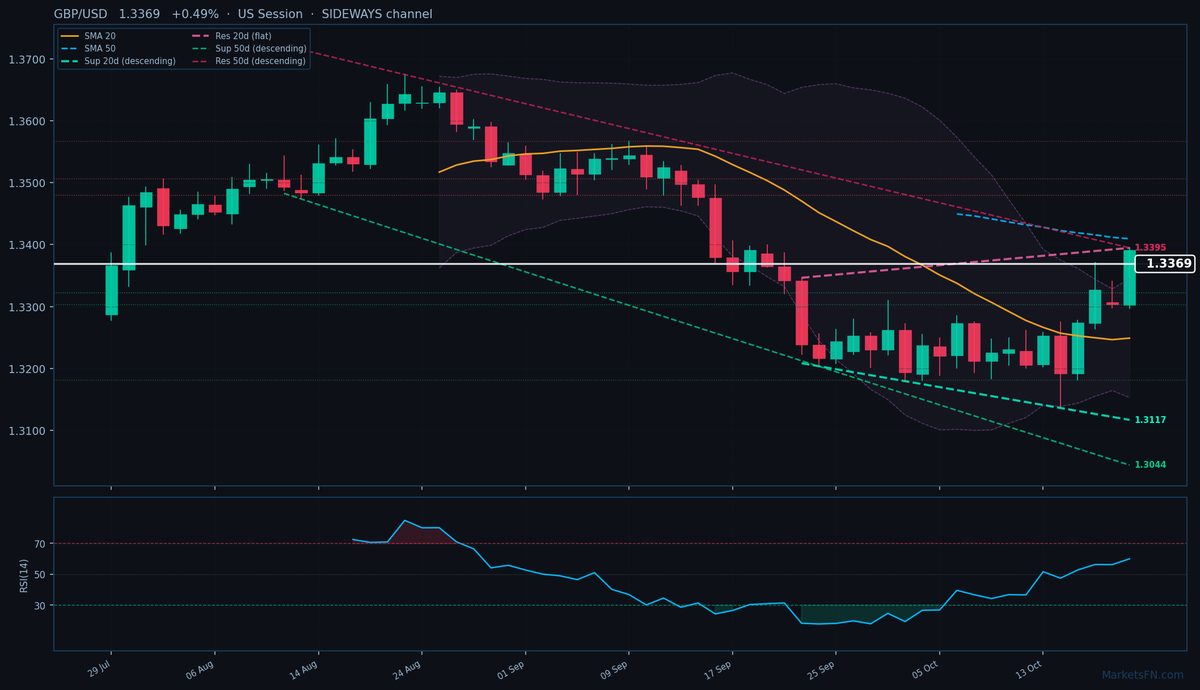Viewport: 1200px width, 690px height.
Task: Click the 17 Sep date label
Action: [x=719, y=669]
